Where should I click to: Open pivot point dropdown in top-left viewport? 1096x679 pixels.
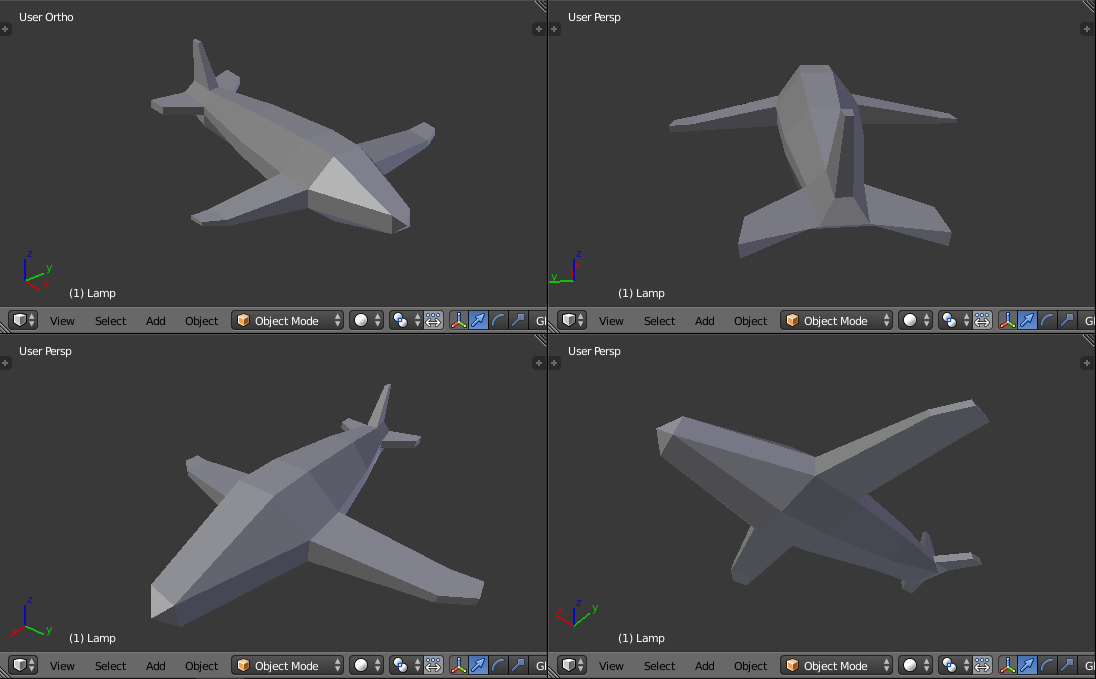point(406,320)
